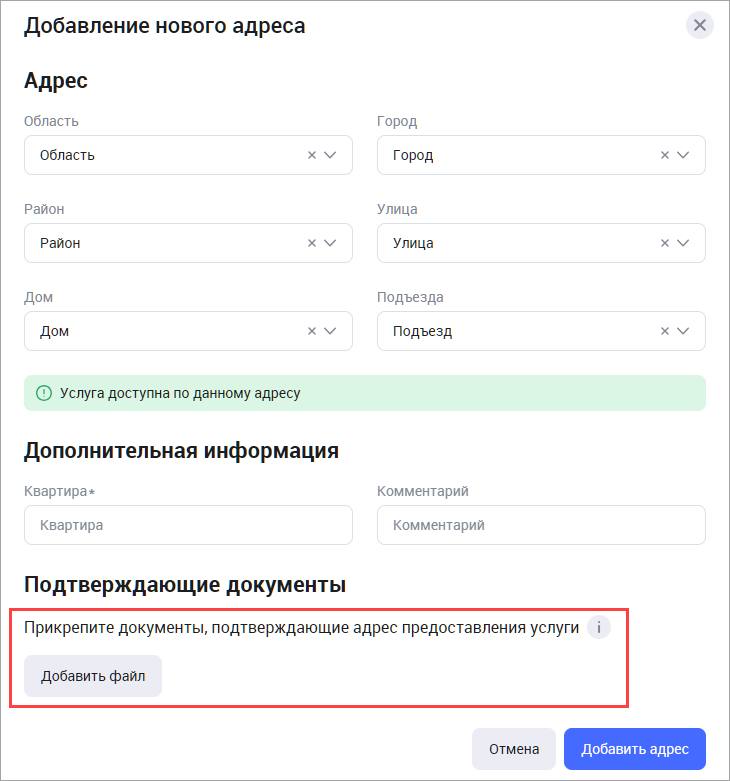Screen dimensions: 730x781
Task: Close the new address dialog
Action: (699, 25)
